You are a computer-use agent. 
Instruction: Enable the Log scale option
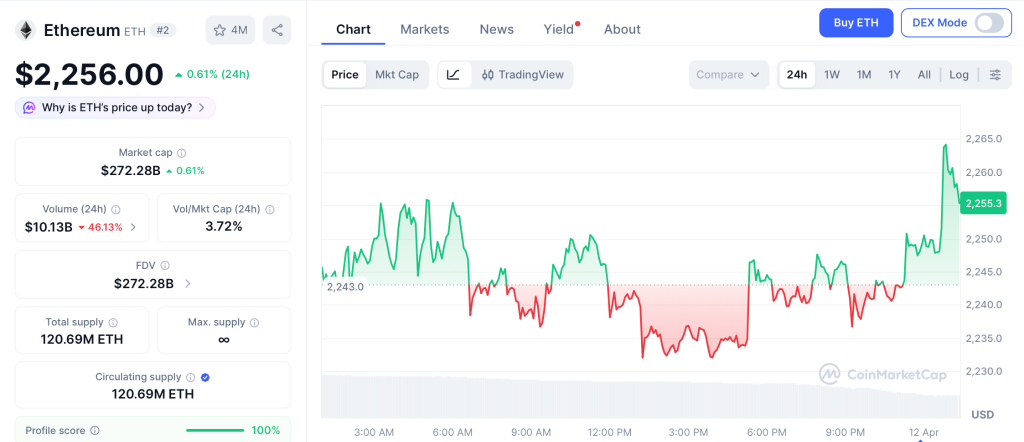click(x=958, y=74)
